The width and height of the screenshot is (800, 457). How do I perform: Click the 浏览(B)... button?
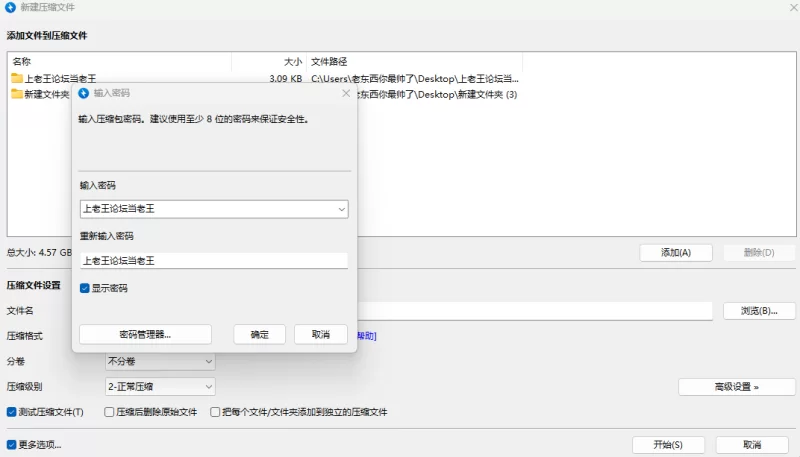(x=759, y=311)
